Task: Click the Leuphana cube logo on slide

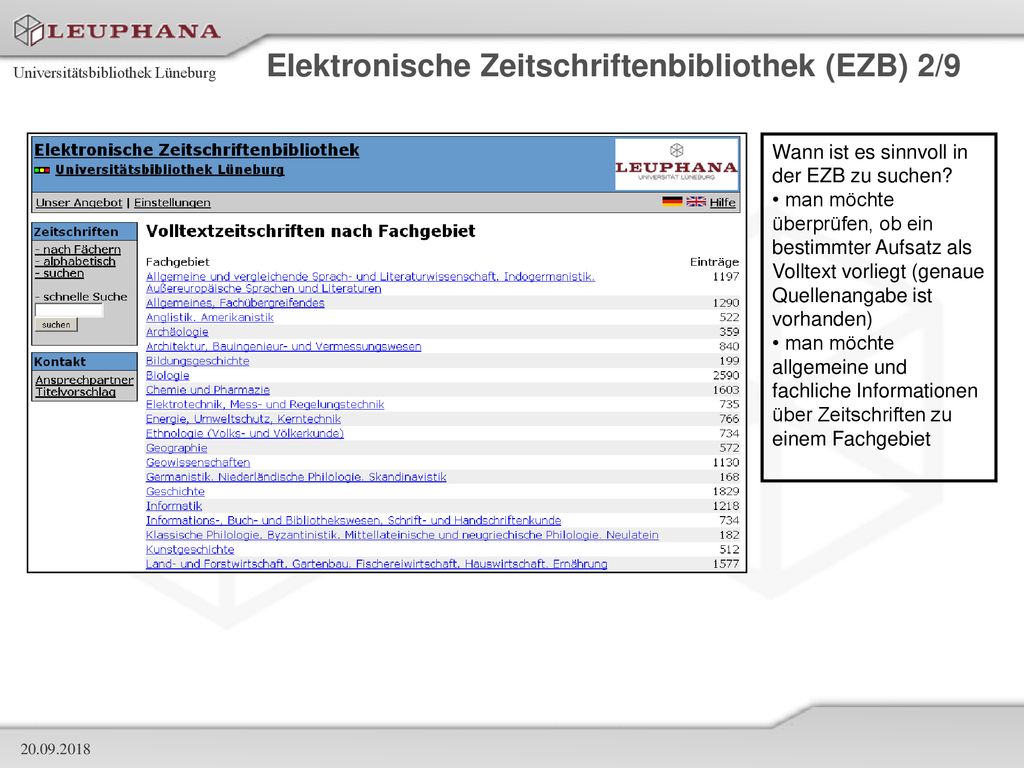Action: (x=28, y=31)
